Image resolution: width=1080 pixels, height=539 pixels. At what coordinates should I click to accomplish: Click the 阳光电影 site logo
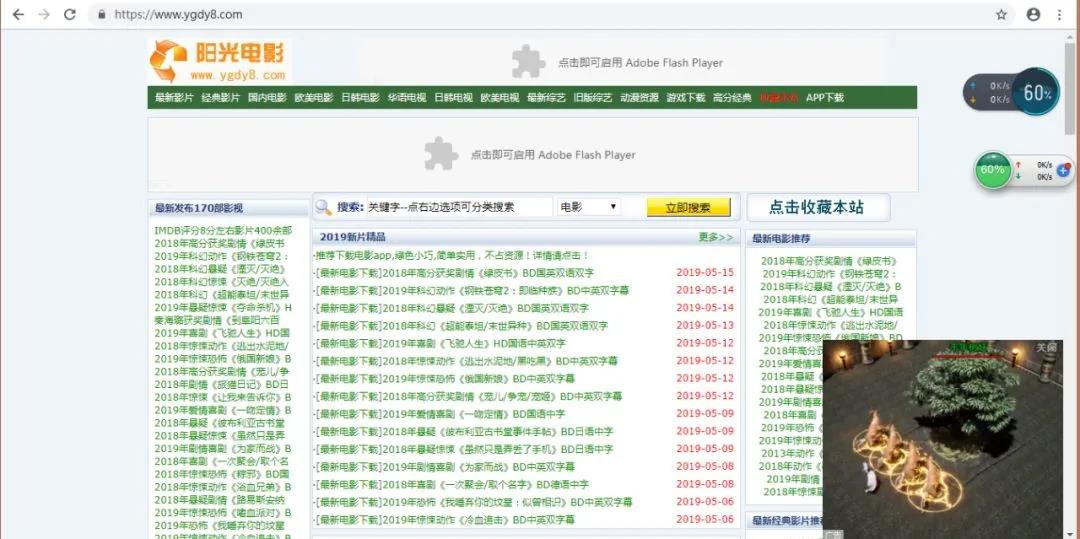[x=220, y=61]
